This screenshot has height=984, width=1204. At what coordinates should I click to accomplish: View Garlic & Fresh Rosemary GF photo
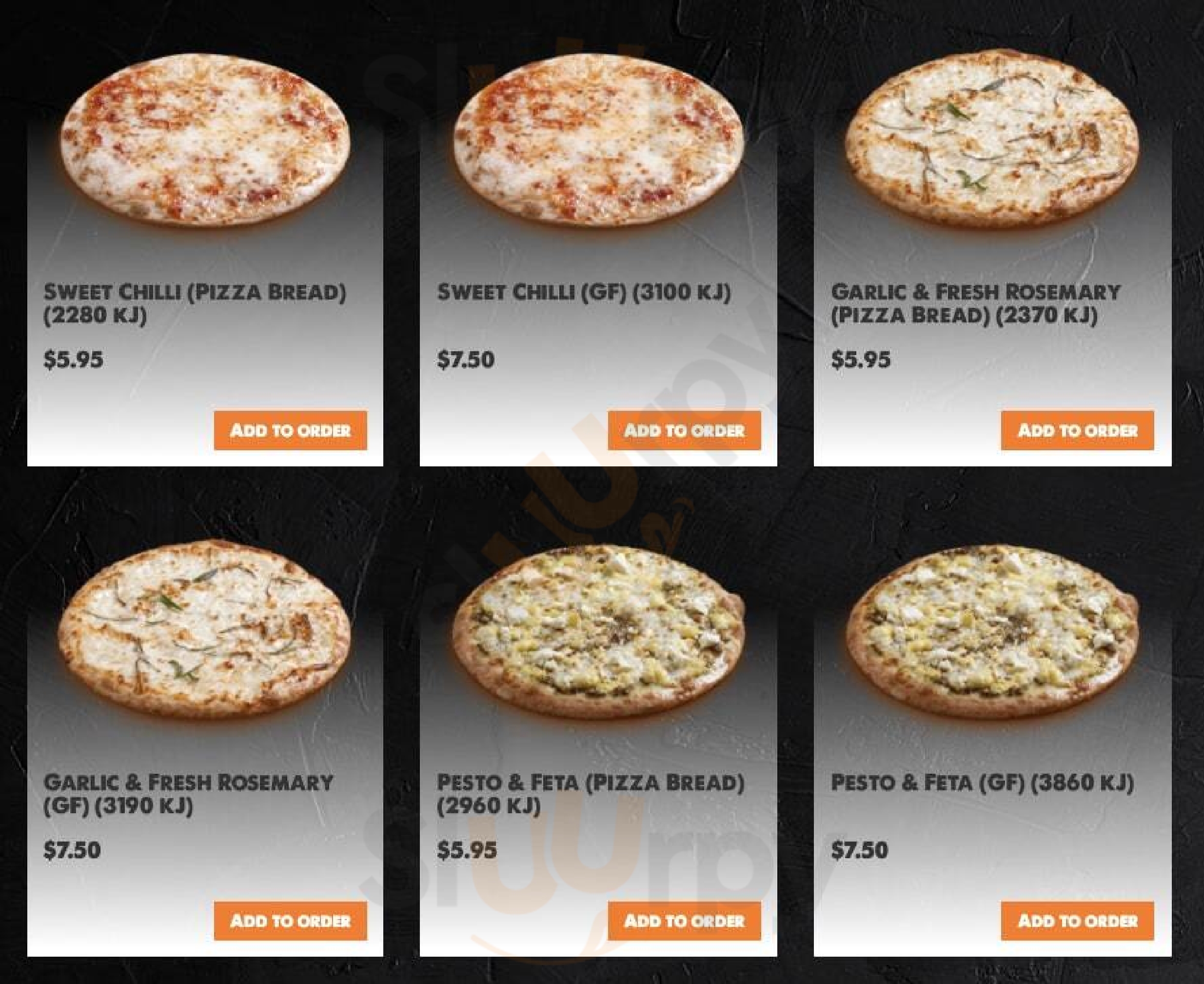coord(204,629)
